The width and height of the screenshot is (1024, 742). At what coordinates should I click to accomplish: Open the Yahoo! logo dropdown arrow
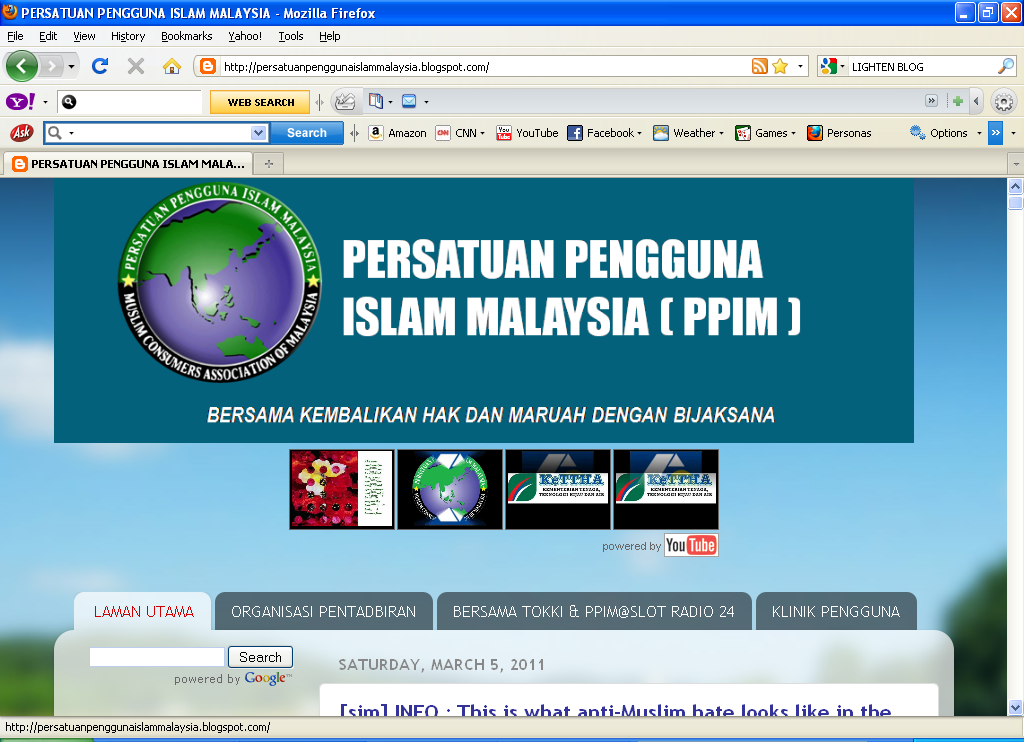pos(45,102)
